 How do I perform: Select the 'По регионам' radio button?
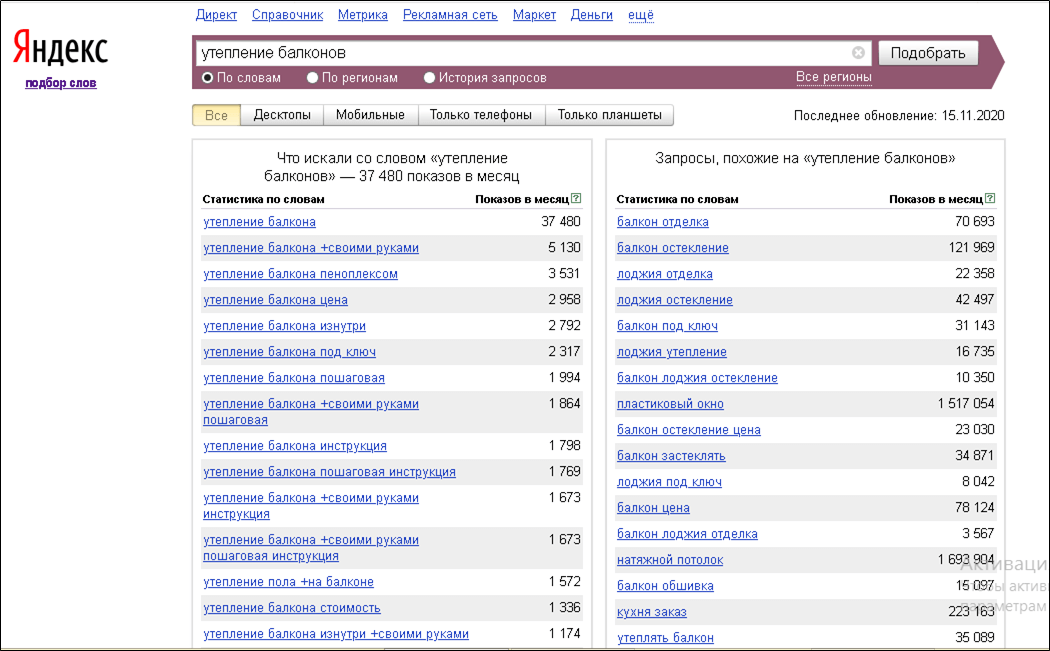pyautogui.click(x=312, y=78)
